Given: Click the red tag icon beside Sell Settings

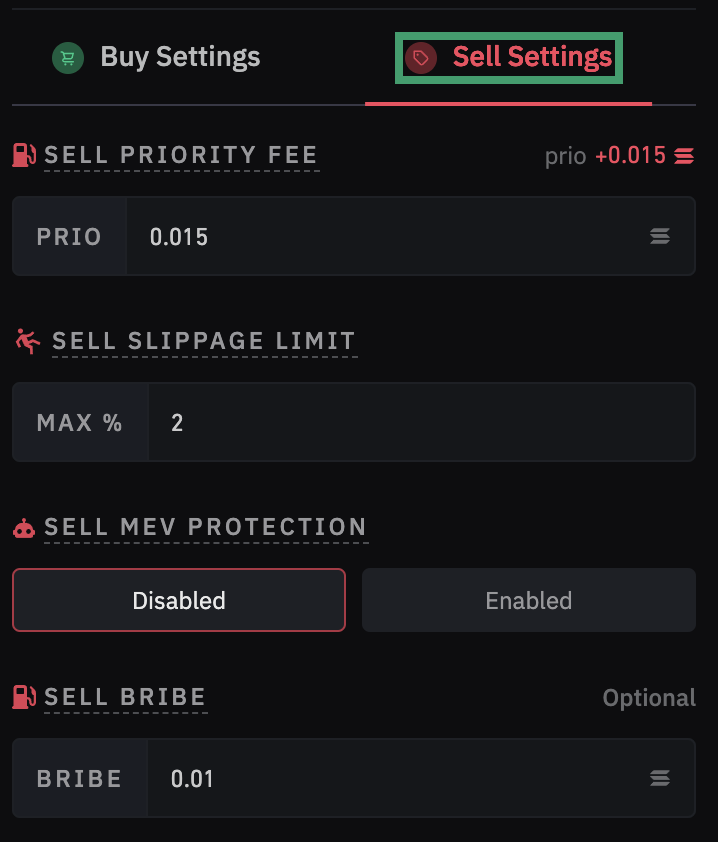Looking at the screenshot, I should (x=421, y=58).
